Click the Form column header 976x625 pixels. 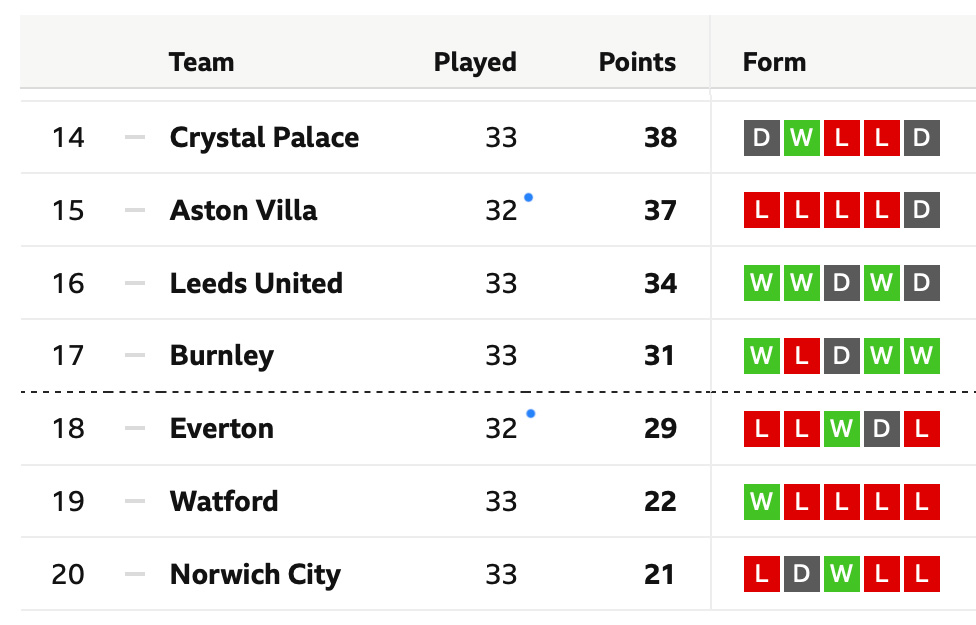774,62
